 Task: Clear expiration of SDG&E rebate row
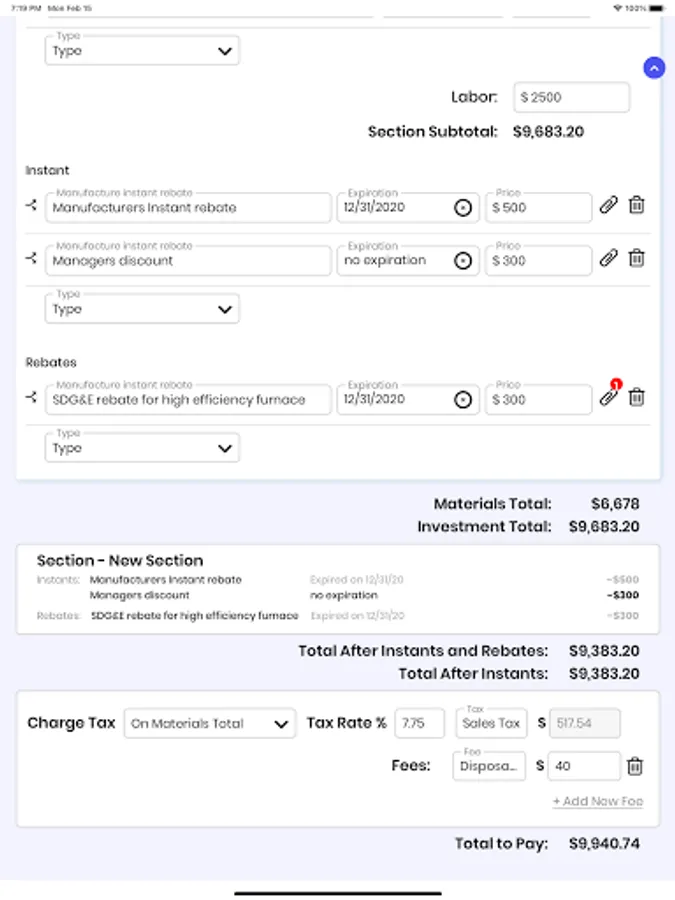[462, 399]
